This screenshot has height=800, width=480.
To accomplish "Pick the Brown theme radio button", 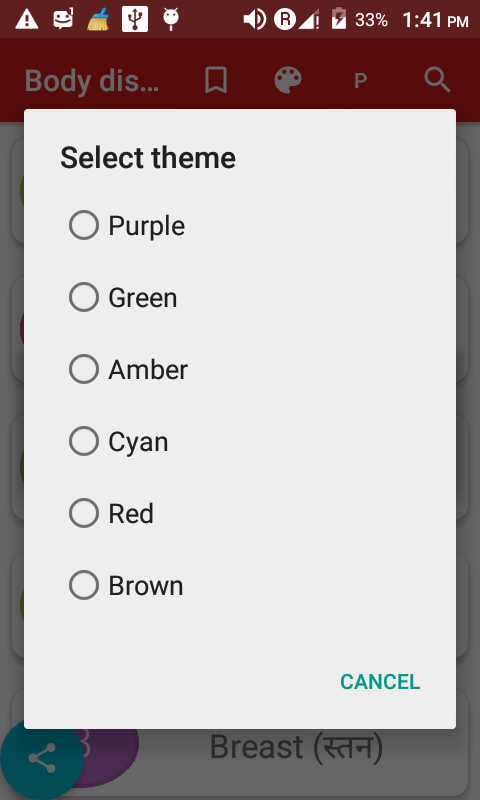I will pyautogui.click(x=84, y=585).
